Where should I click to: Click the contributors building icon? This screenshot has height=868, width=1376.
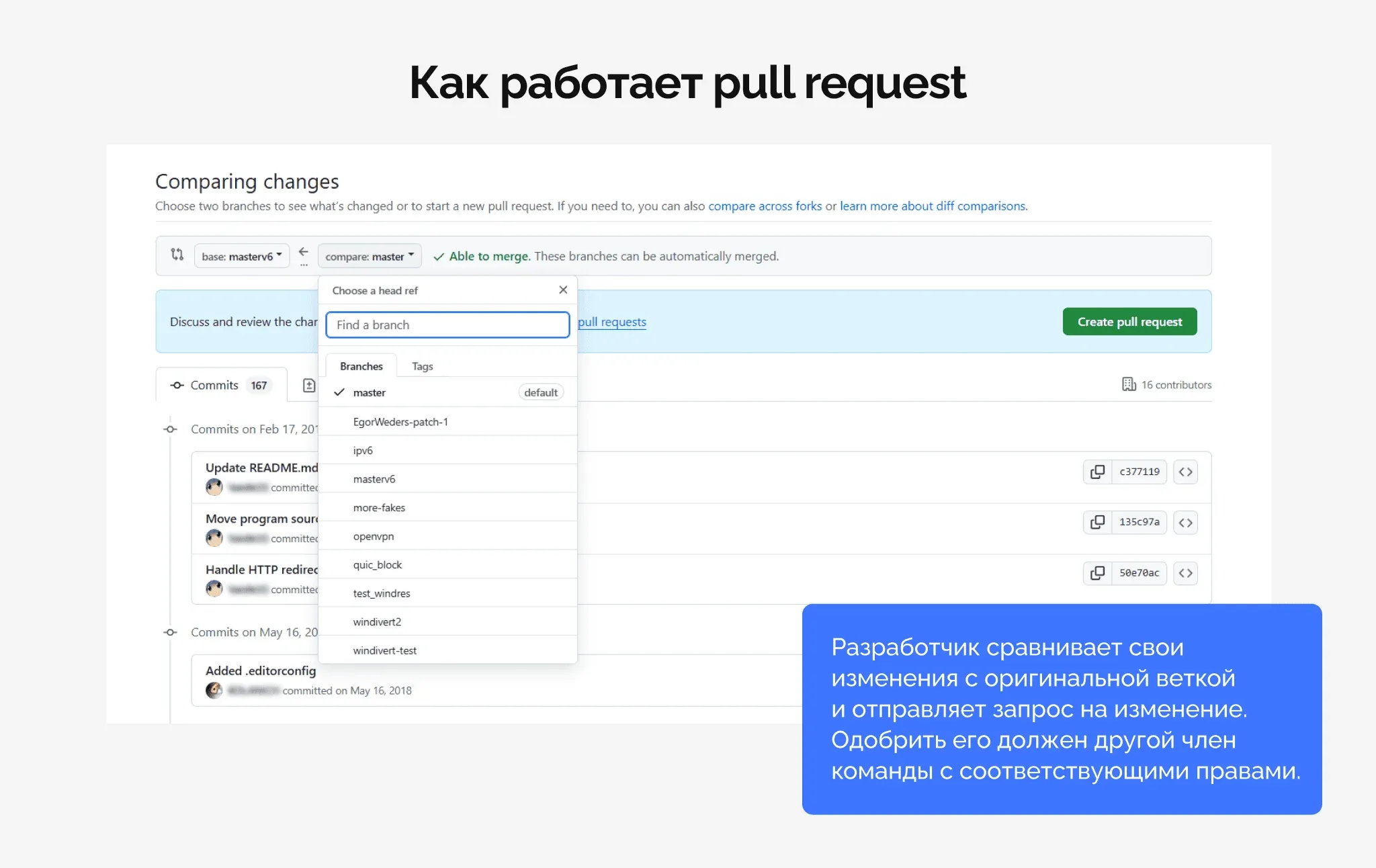pyautogui.click(x=1129, y=384)
